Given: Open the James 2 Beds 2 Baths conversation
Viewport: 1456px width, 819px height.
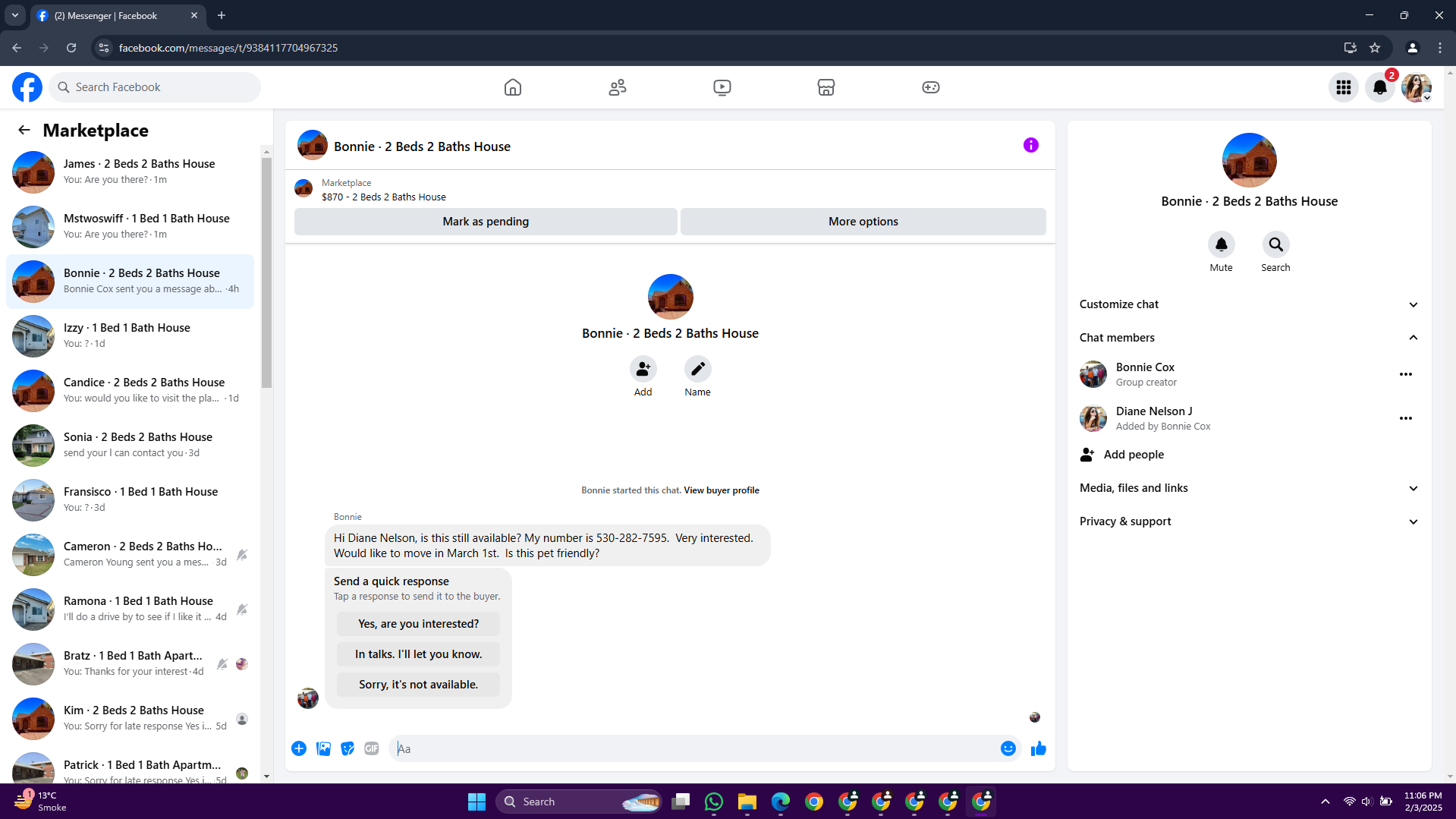Looking at the screenshot, I should click(131, 172).
